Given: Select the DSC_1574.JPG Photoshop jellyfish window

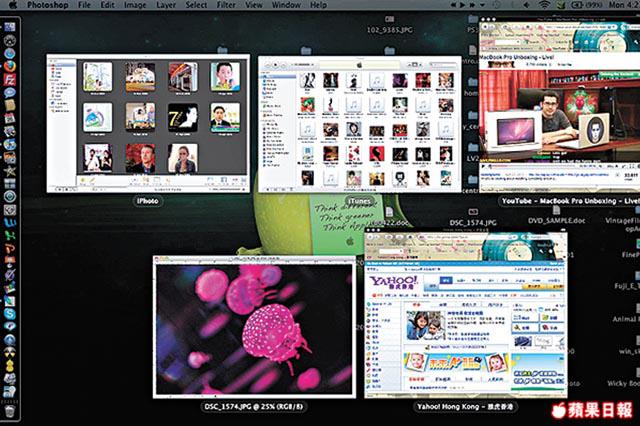Looking at the screenshot, I should coord(254,327).
